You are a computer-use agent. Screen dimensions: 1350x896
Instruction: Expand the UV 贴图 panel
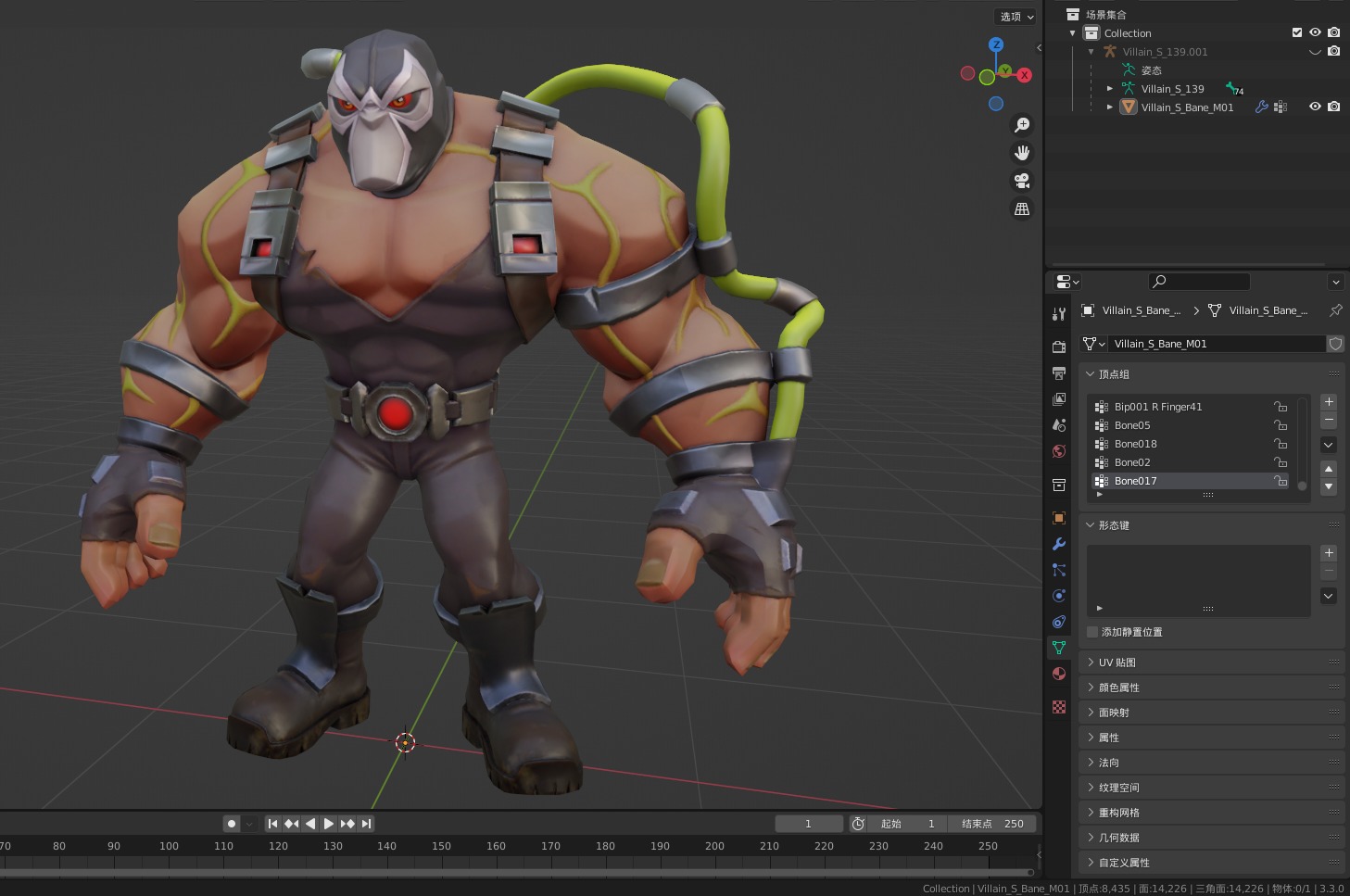(1091, 663)
